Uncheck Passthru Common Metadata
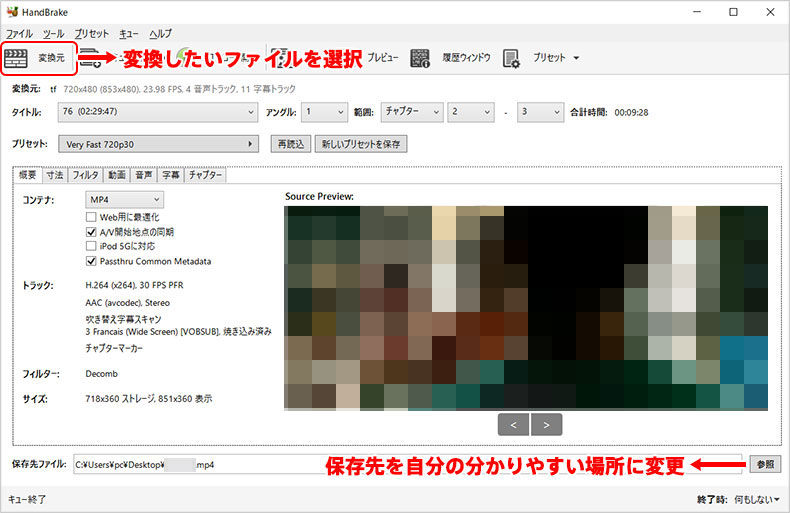Screen dimensions: 790x513 (92, 261)
